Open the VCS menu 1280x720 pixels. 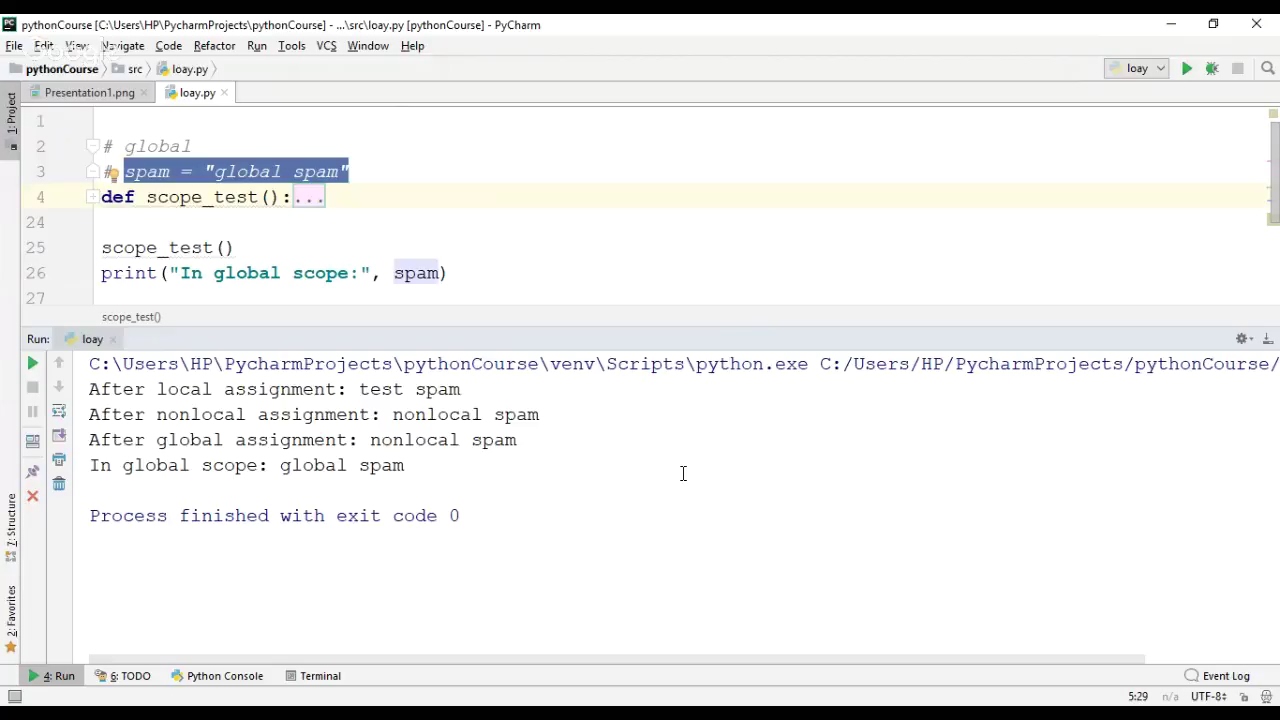[x=326, y=46]
